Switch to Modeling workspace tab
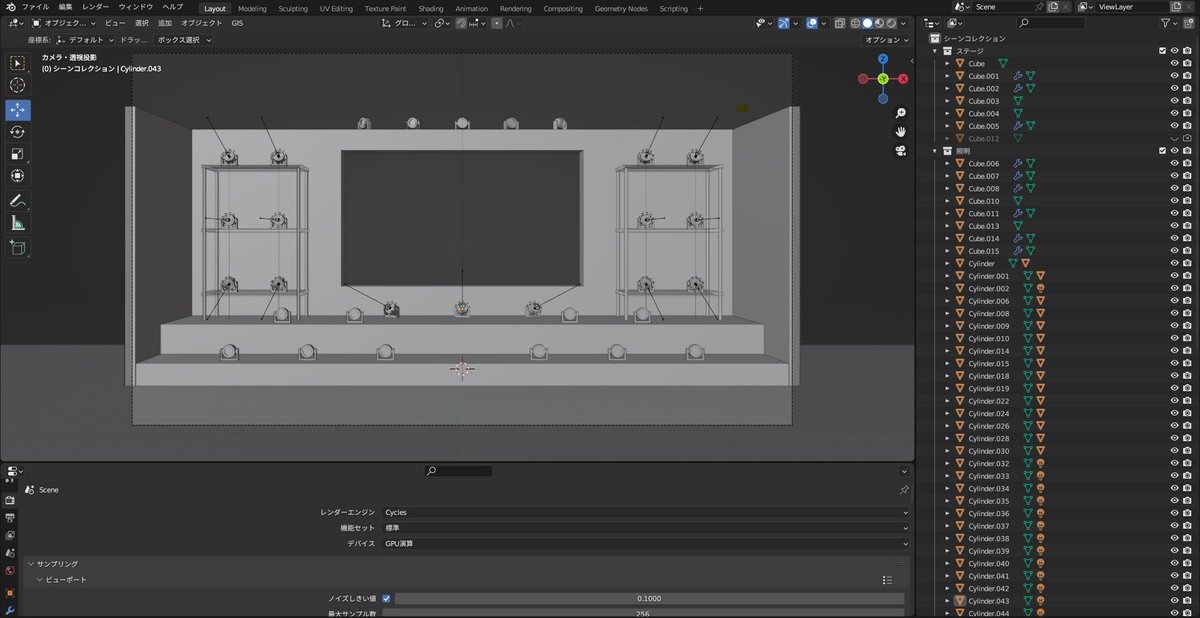 click(252, 8)
